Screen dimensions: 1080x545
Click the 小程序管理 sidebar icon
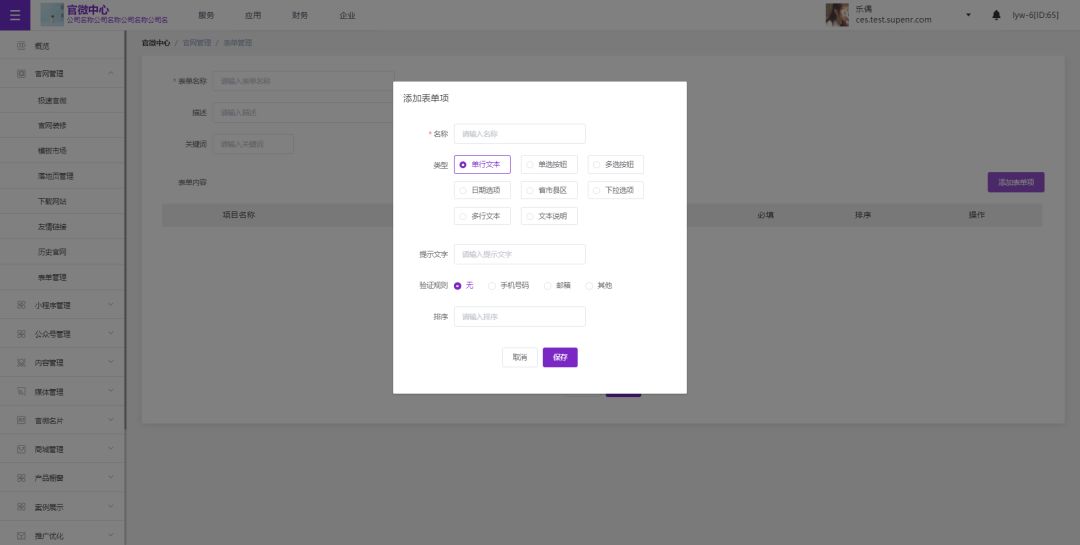(21, 305)
